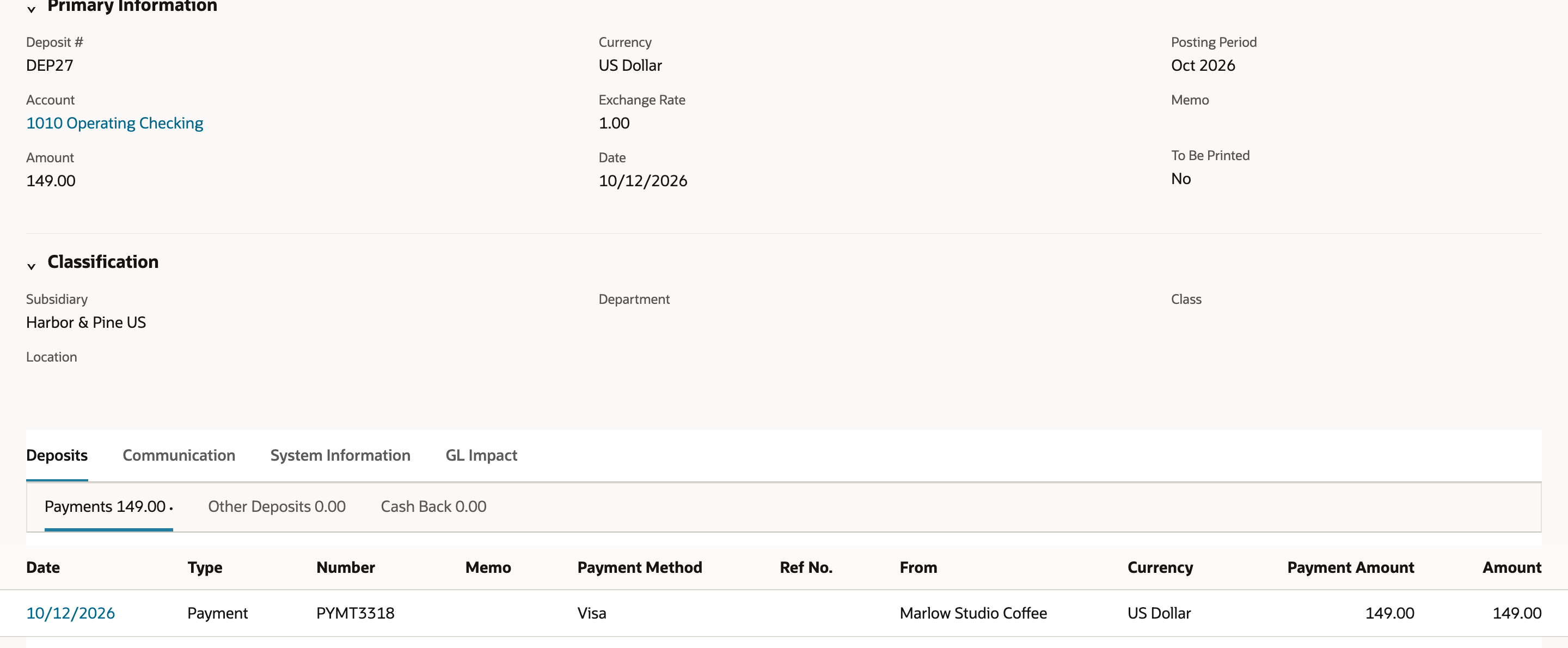The width and height of the screenshot is (1568, 648).
Task: Open the 10/12/2026 payment date link
Action: 71,613
